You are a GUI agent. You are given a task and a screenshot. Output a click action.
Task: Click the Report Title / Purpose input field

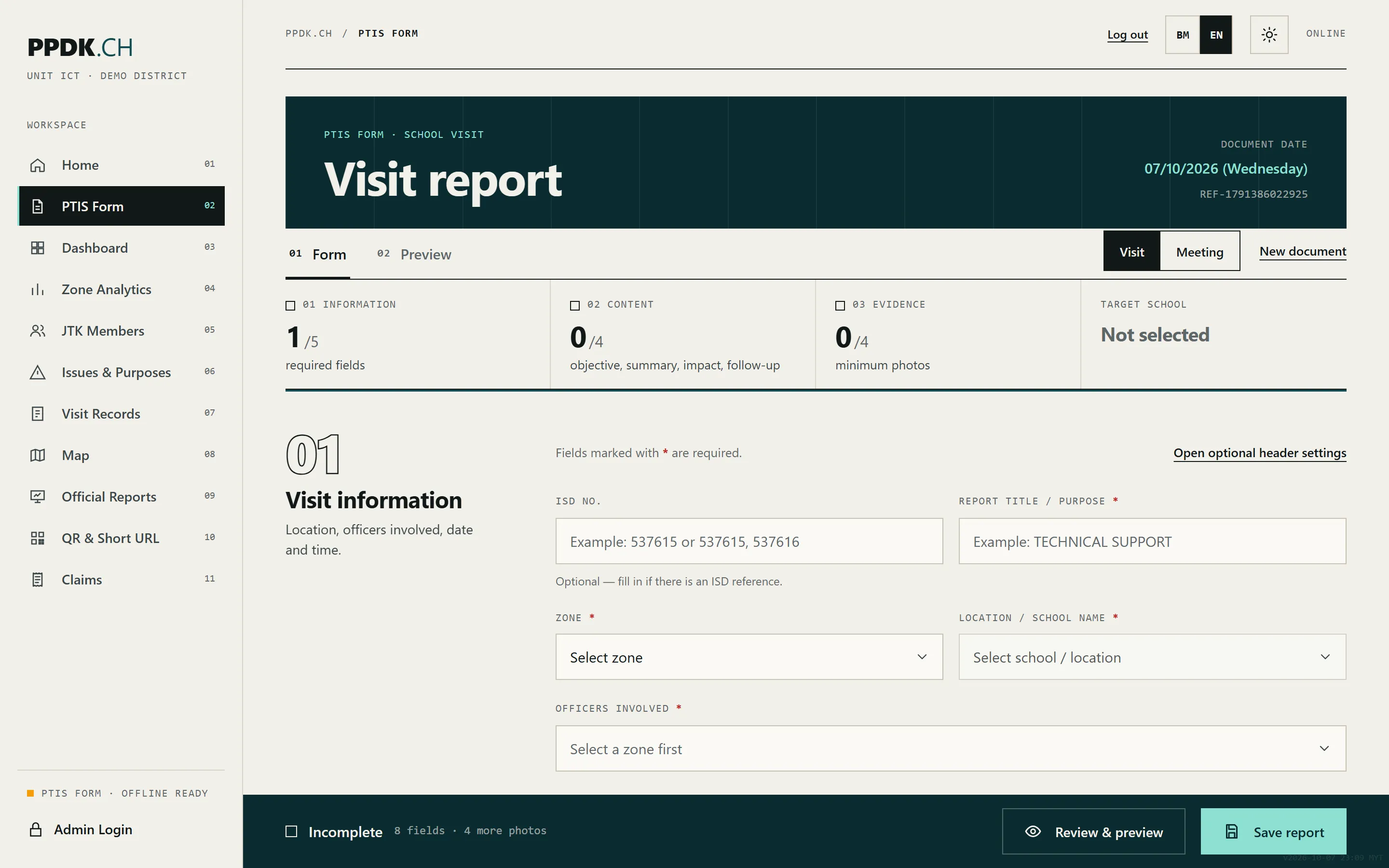[x=1152, y=542]
